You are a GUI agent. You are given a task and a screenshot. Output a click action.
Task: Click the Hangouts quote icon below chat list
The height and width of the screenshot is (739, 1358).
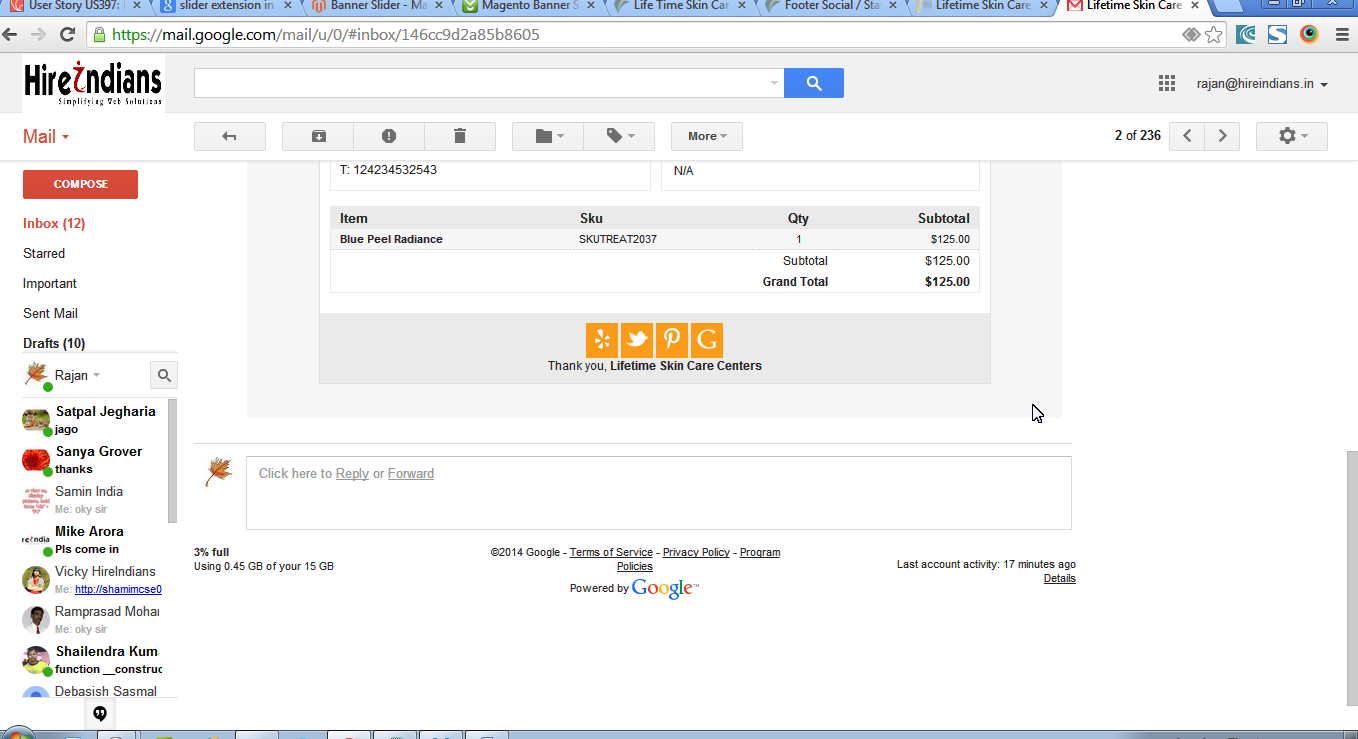pos(100,713)
